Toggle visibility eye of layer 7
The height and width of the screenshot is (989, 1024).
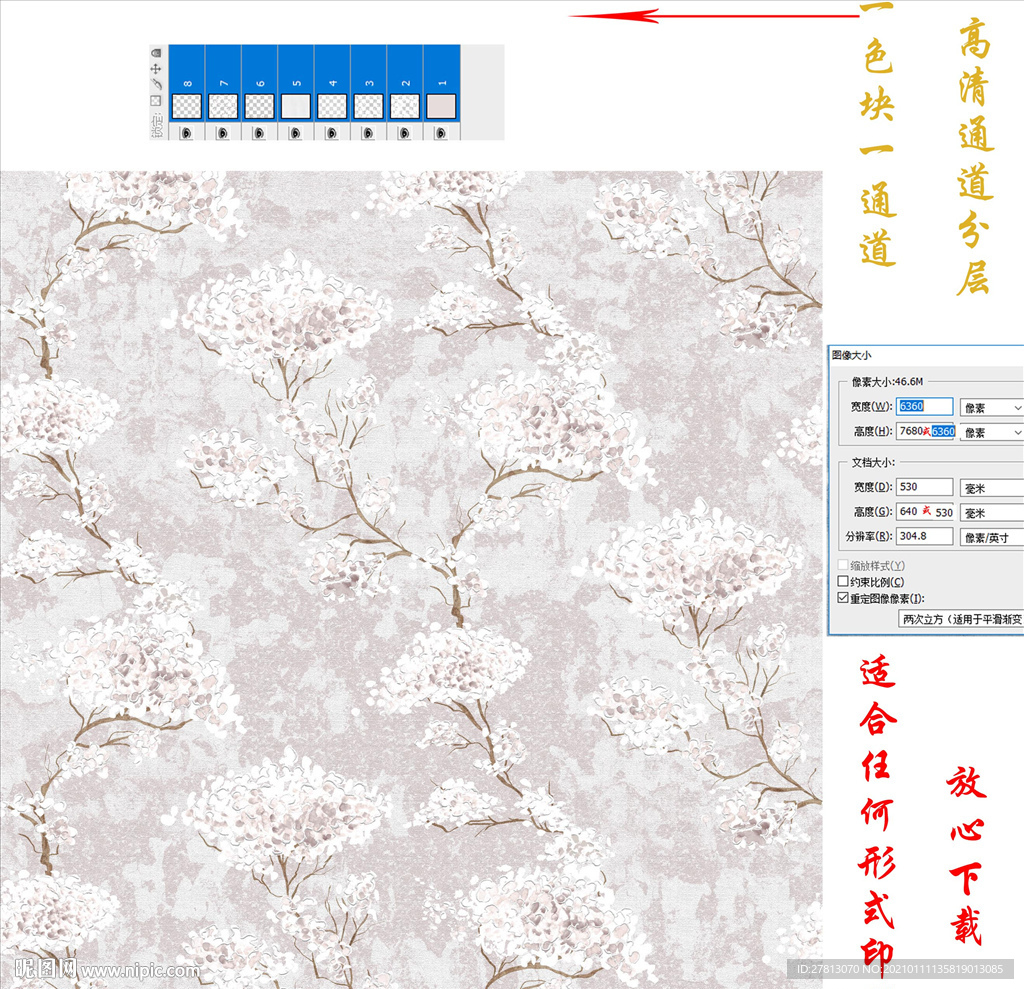(223, 133)
